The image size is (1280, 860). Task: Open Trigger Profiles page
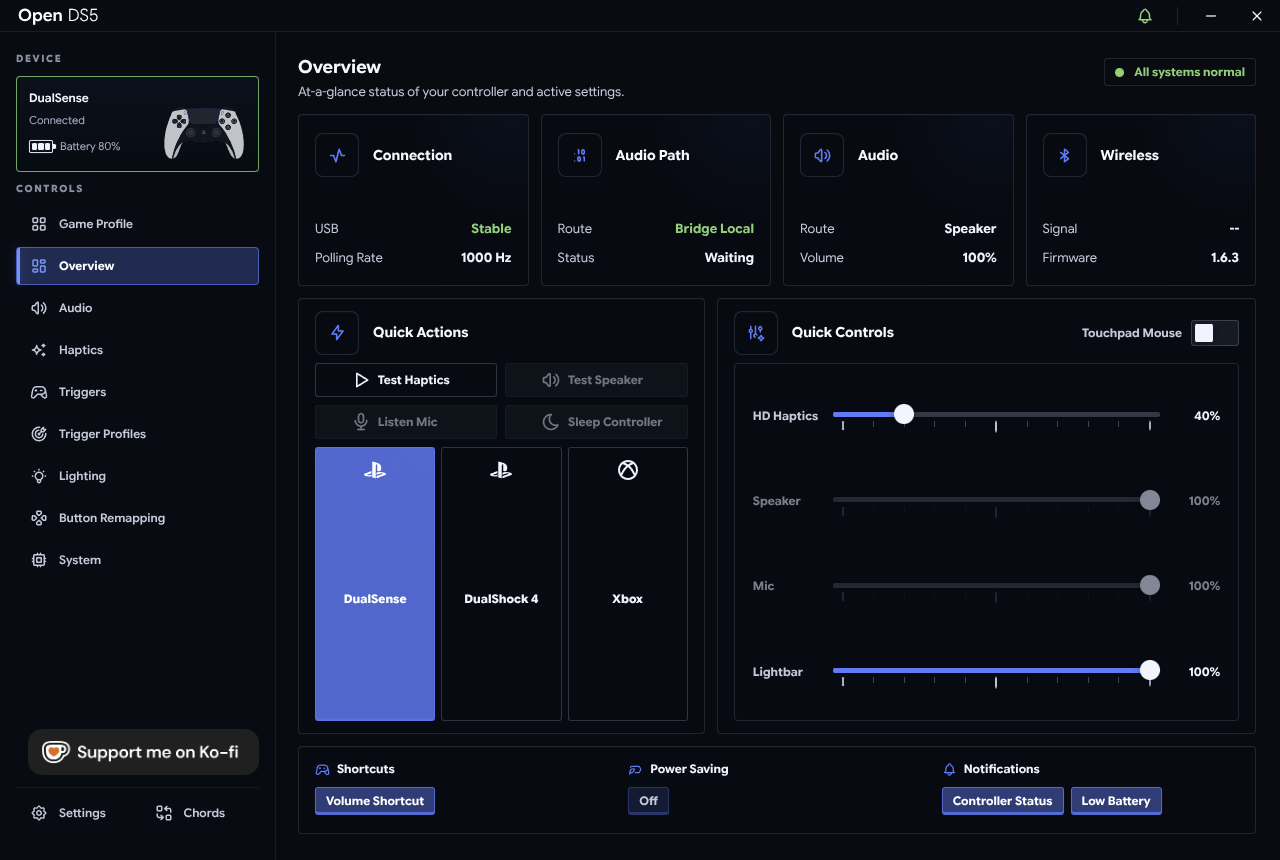click(138, 434)
